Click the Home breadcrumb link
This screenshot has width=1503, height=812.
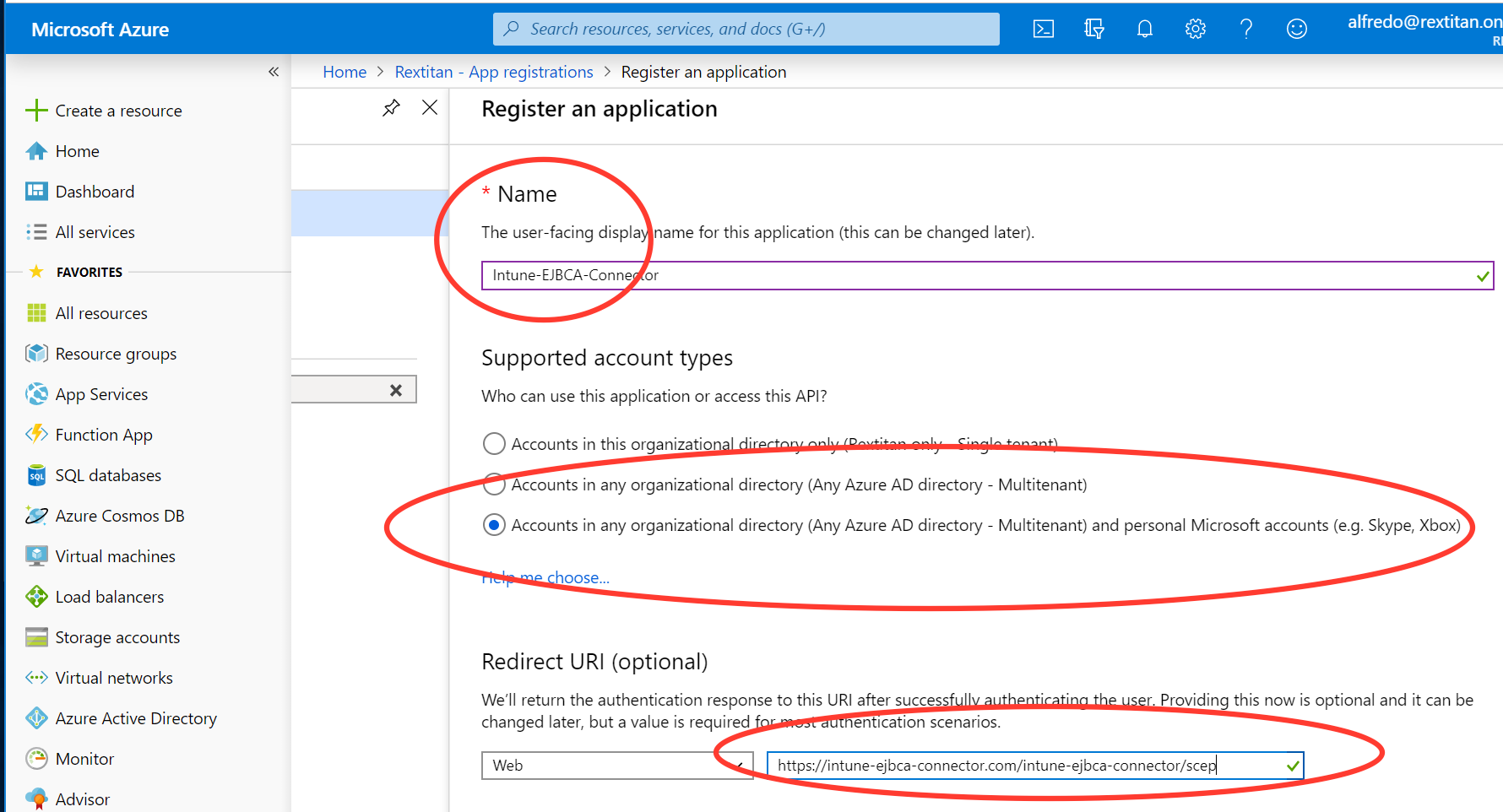click(x=345, y=72)
